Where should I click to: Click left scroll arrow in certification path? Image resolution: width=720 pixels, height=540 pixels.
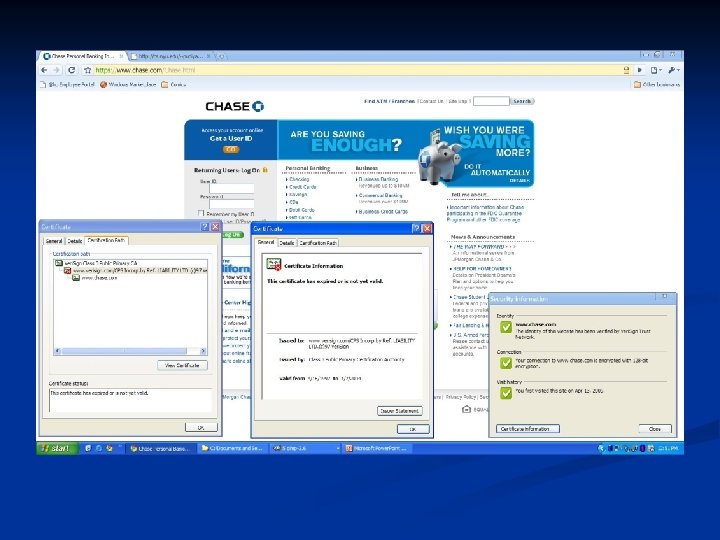pos(57,351)
